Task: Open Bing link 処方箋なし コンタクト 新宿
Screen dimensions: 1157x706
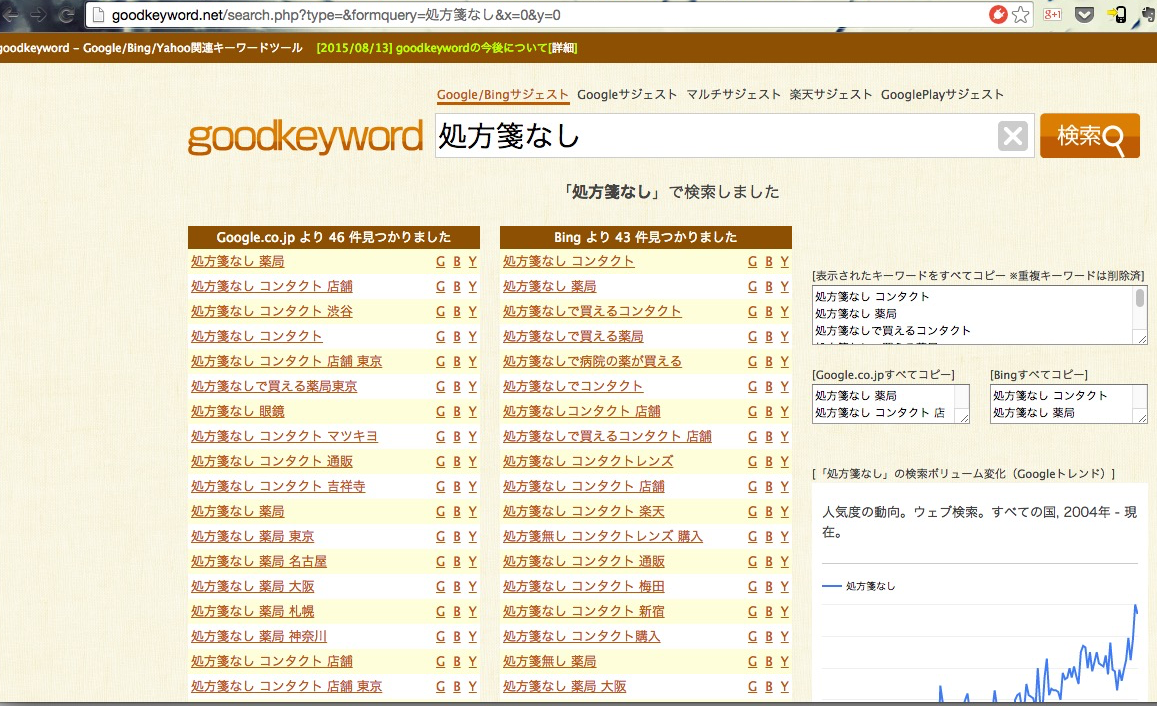Action: (x=584, y=612)
